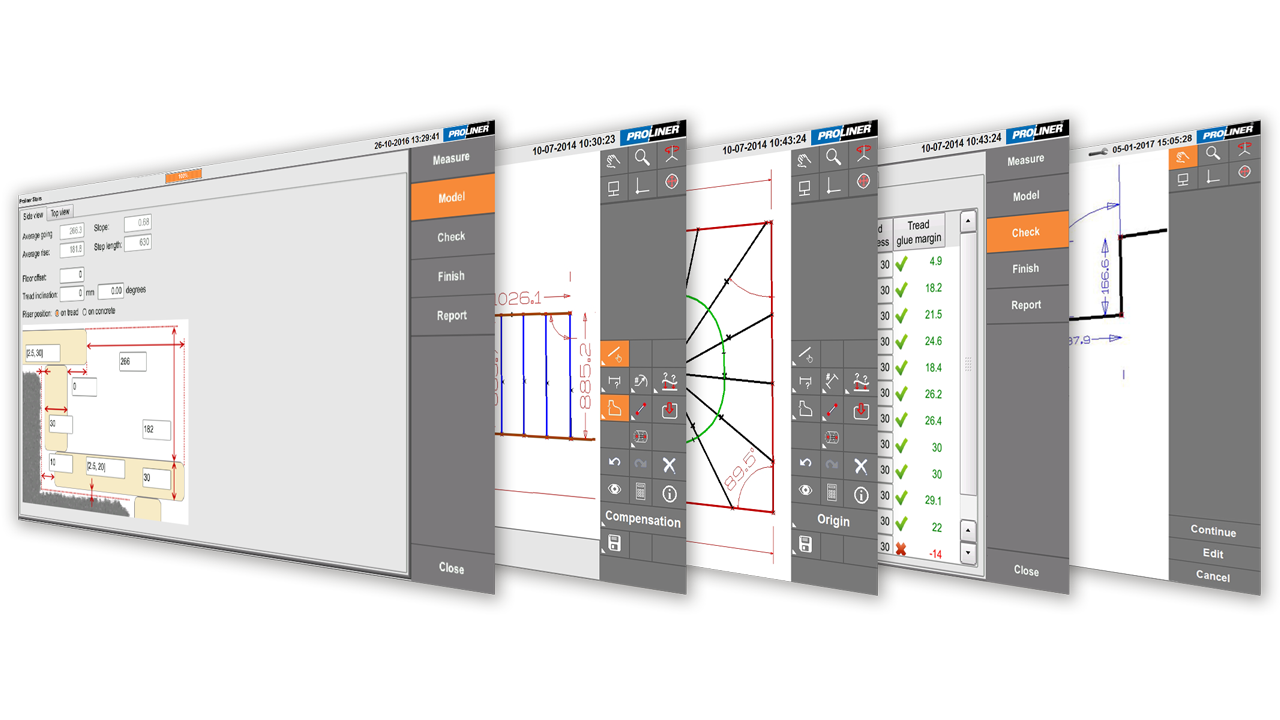This screenshot has height=720, width=1280.
Task: Select the stair shape tool in Origin panel
Action: [806, 408]
